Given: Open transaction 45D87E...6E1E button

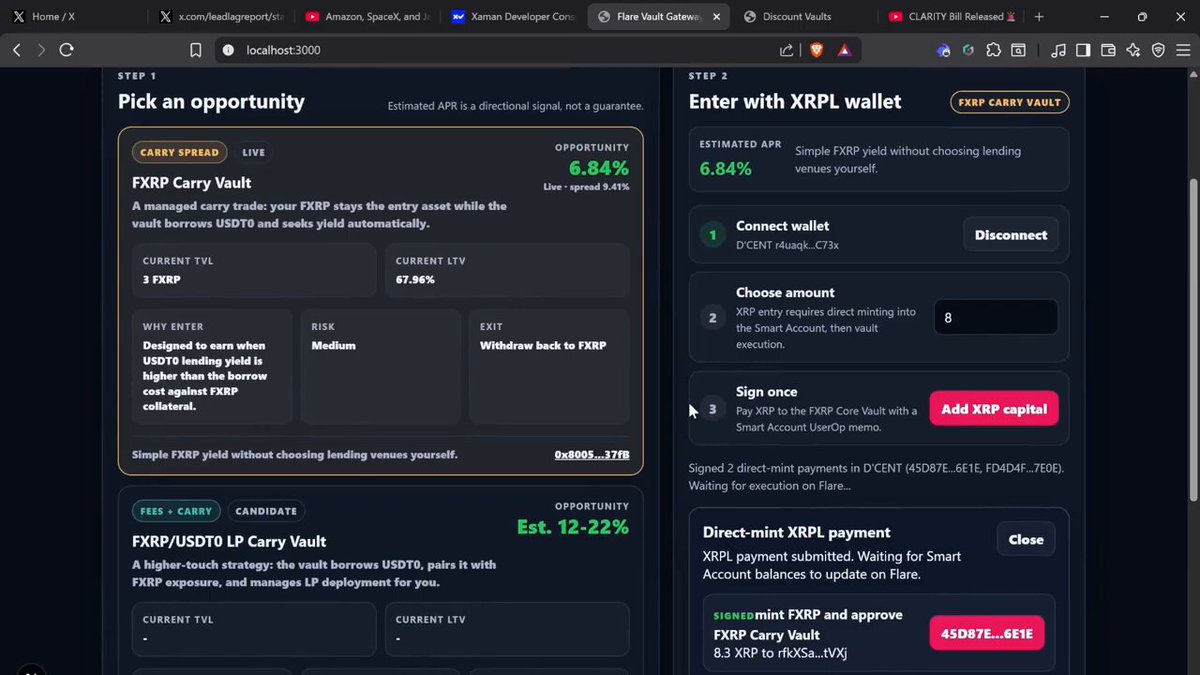Looking at the screenshot, I should tap(987, 634).
